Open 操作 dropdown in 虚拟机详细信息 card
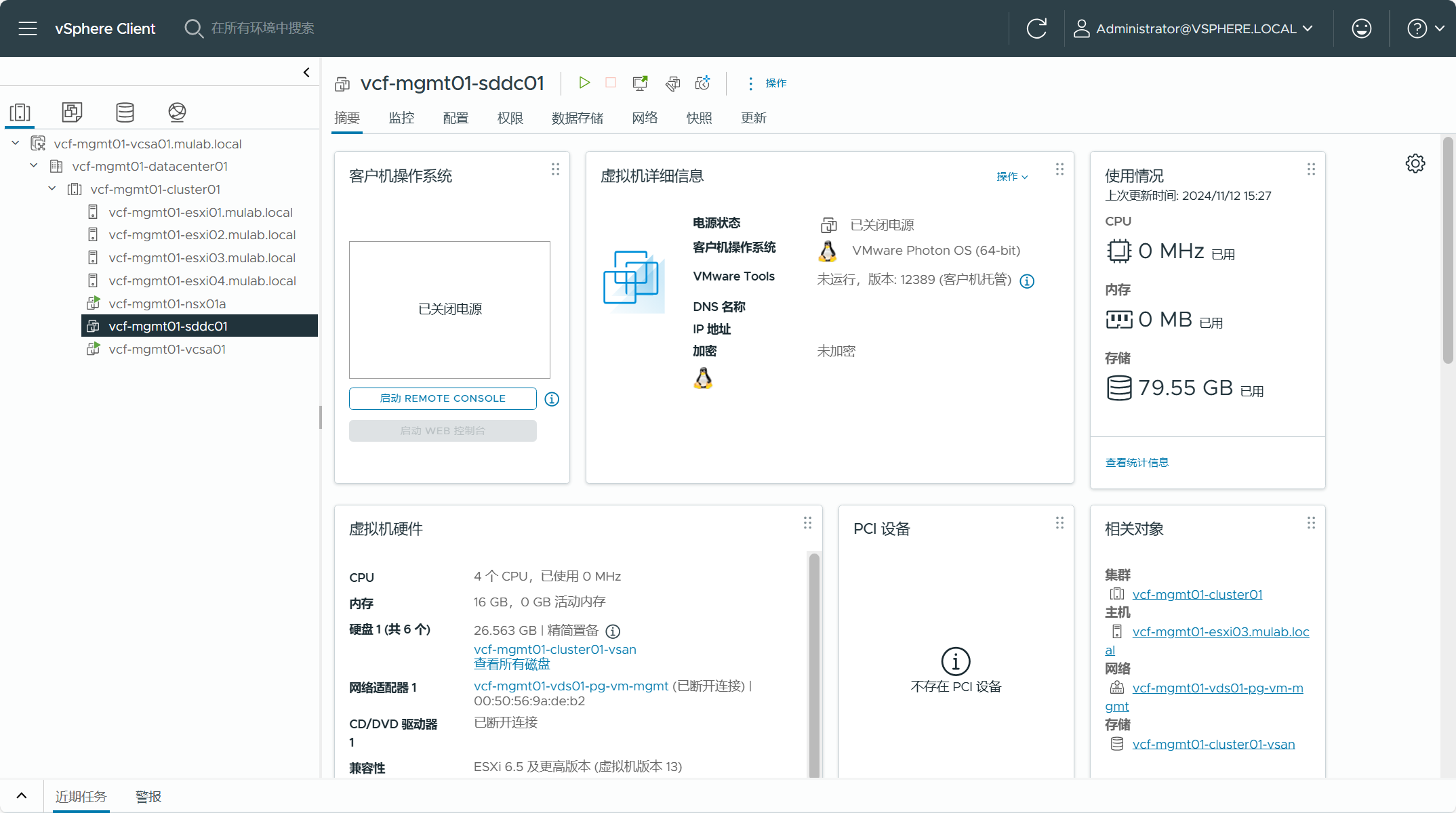The height and width of the screenshot is (813, 1456). 1012,176
